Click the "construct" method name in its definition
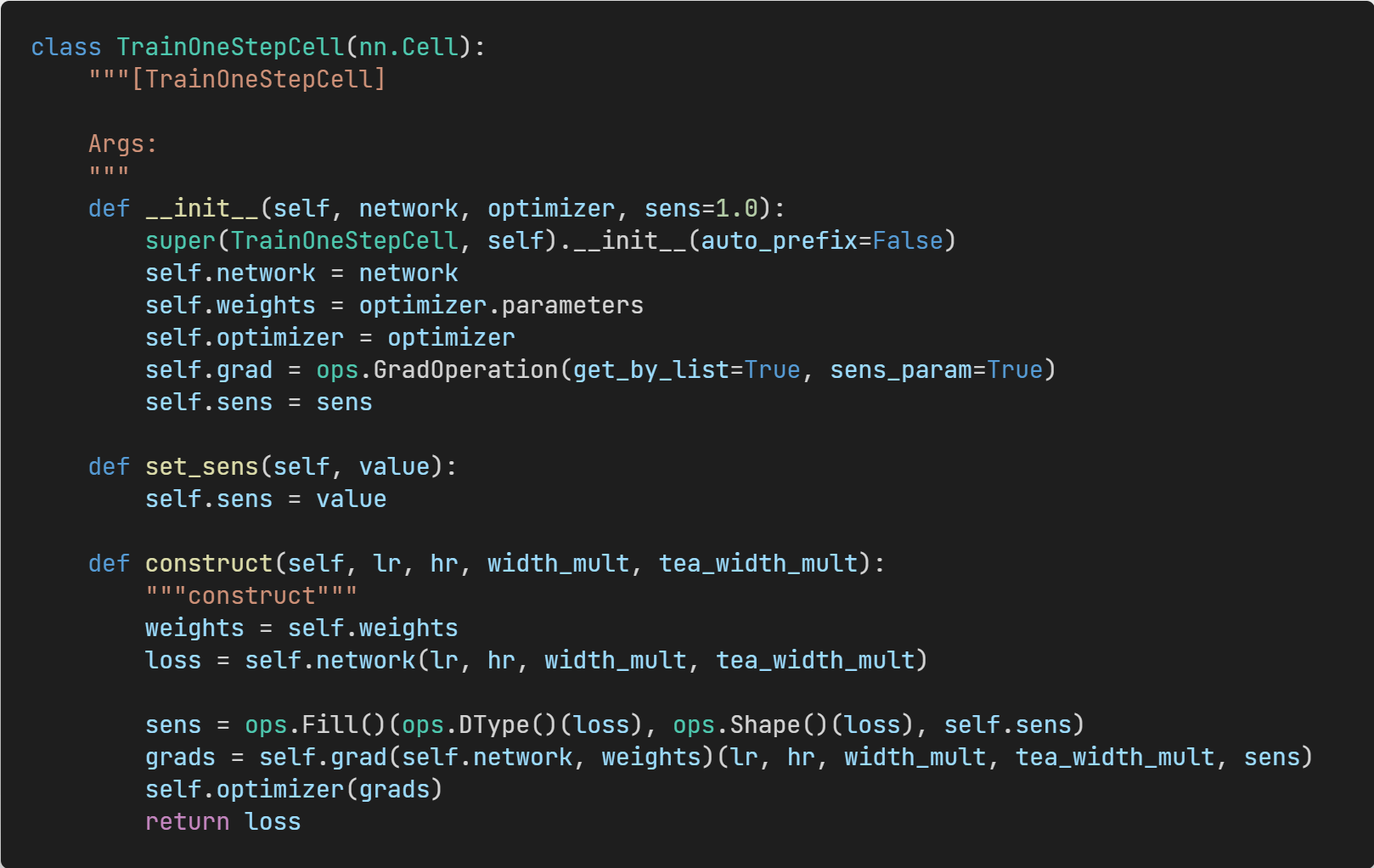This screenshot has width=1374, height=868. [209, 563]
